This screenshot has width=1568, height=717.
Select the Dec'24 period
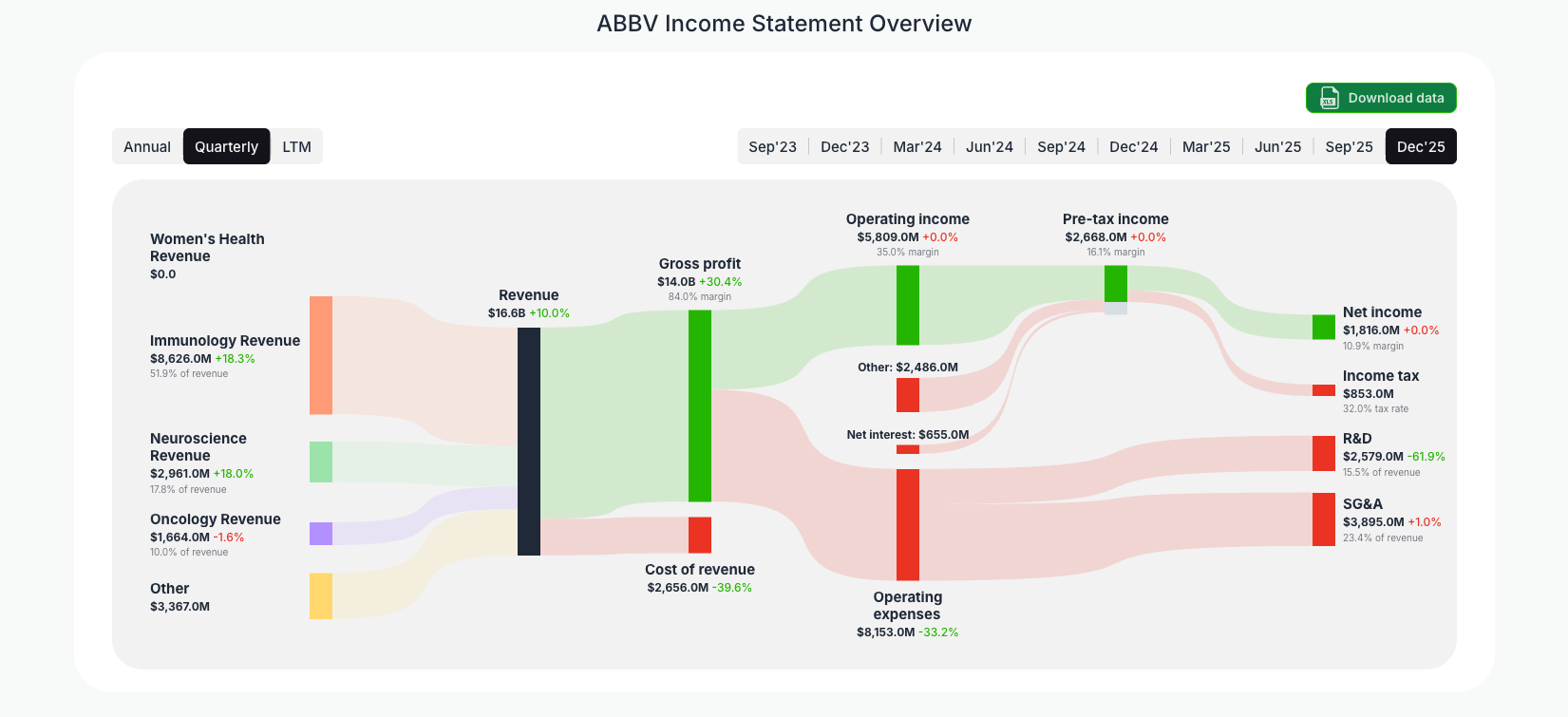[x=1133, y=146]
